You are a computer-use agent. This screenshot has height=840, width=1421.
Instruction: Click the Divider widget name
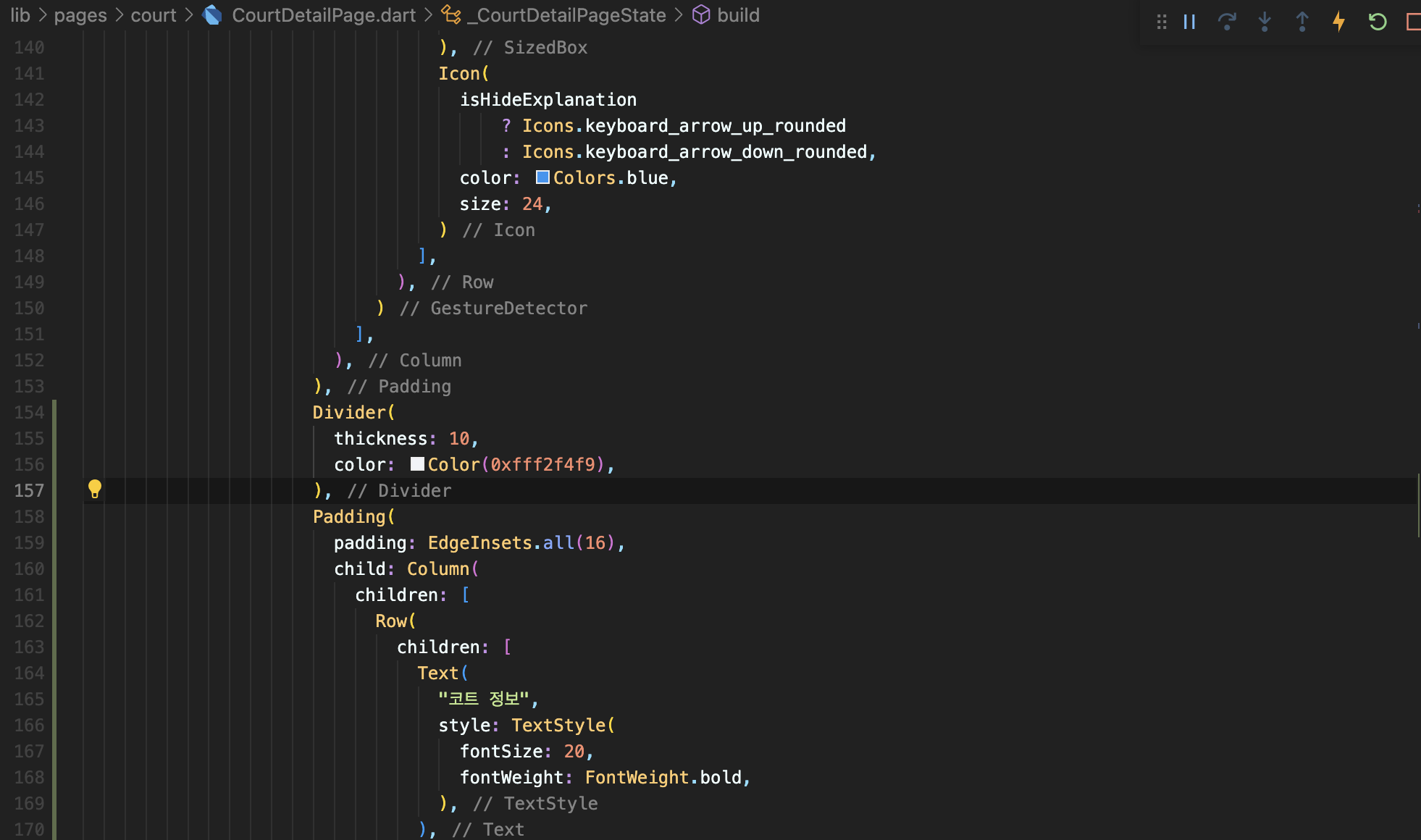click(x=349, y=413)
